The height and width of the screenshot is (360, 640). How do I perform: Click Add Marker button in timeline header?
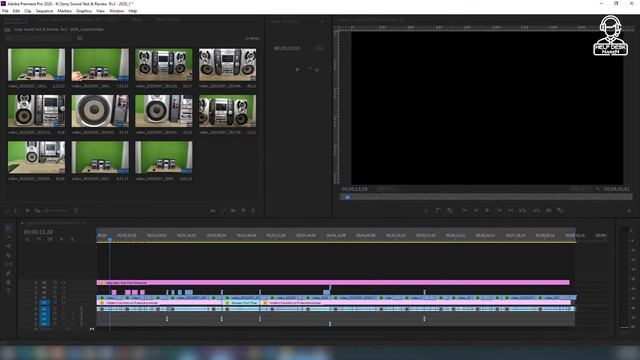(x=62, y=240)
